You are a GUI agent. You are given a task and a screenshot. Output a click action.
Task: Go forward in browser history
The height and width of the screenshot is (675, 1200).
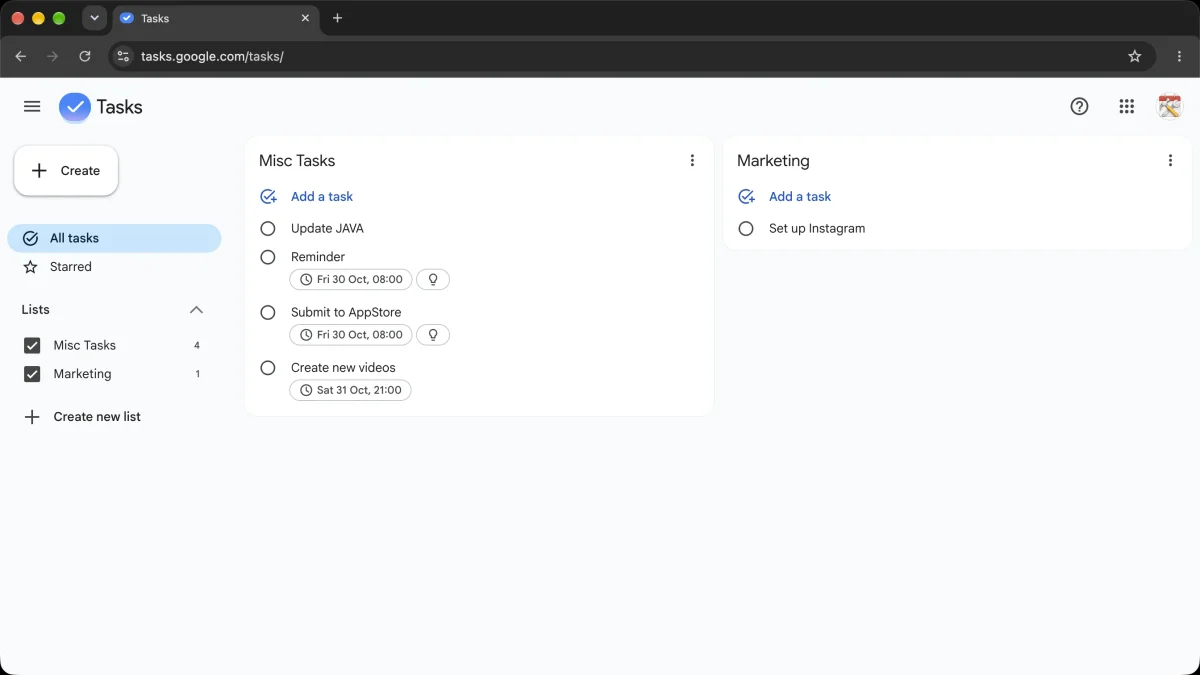click(x=53, y=56)
